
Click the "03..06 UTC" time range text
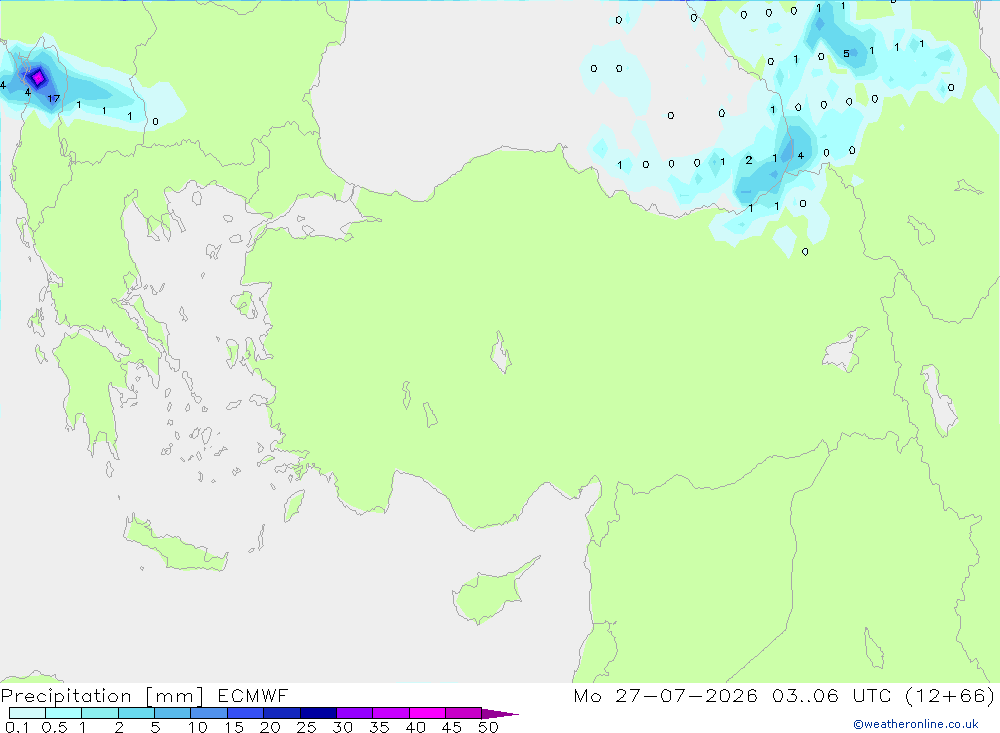tap(830, 695)
